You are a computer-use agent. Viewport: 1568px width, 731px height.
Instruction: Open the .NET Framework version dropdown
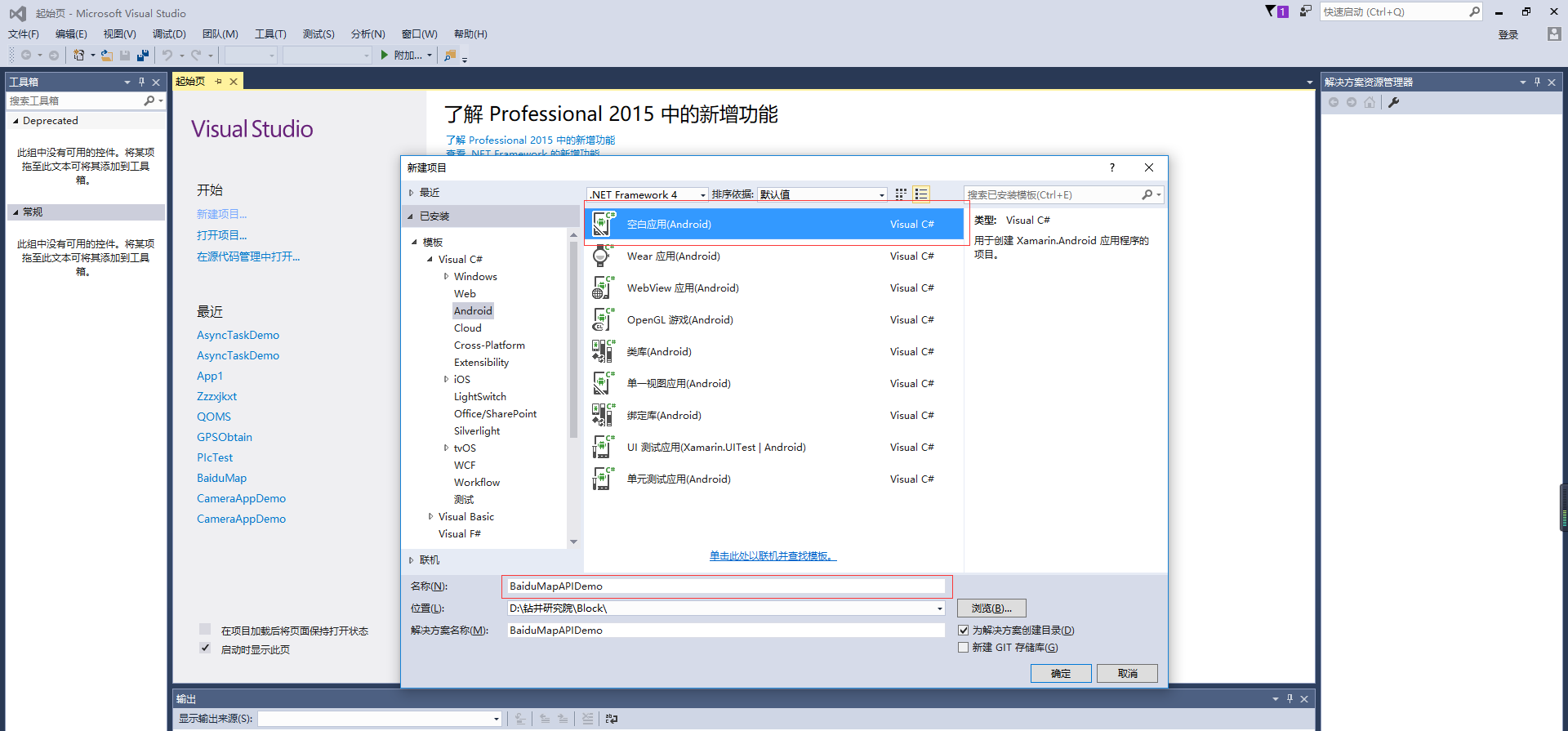tap(702, 194)
